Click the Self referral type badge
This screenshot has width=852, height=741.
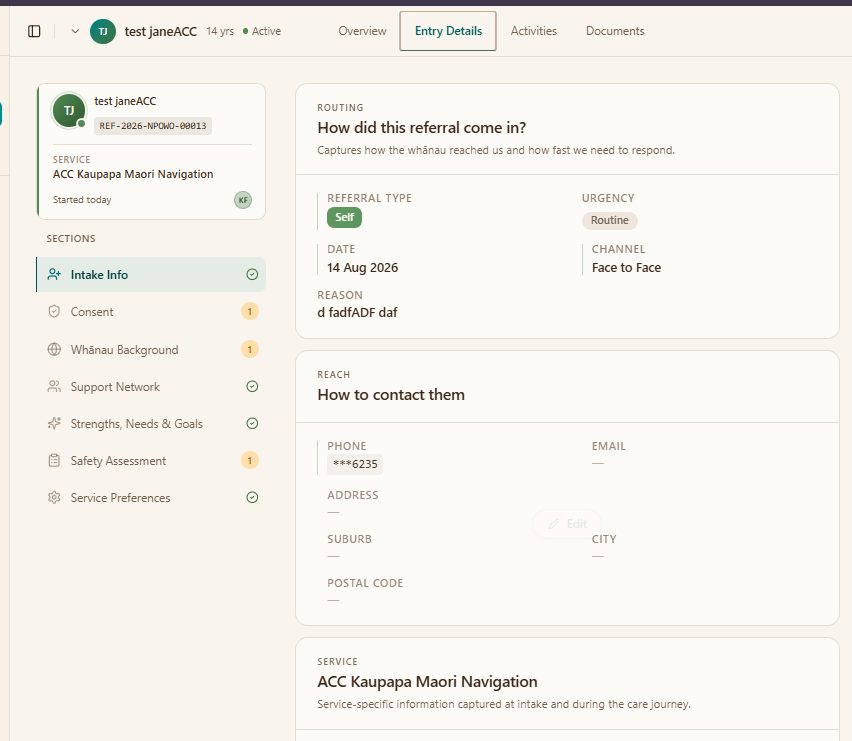[x=344, y=217]
